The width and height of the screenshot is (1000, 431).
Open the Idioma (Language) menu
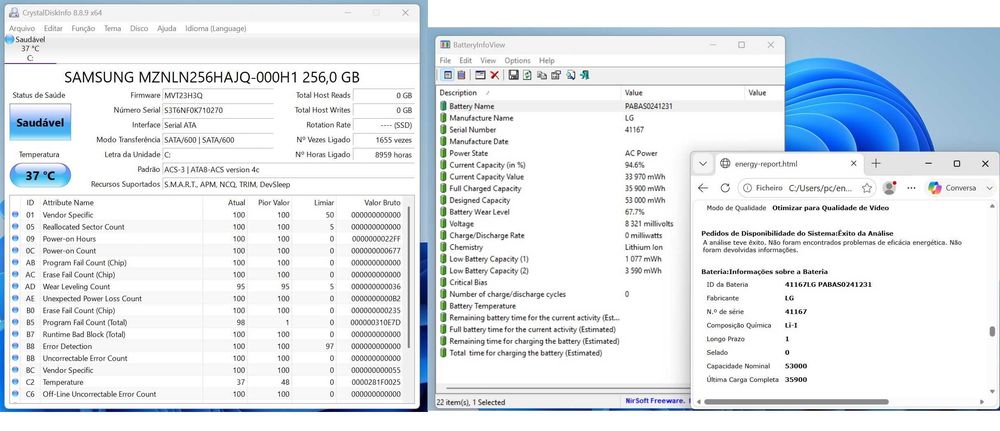[216, 28]
